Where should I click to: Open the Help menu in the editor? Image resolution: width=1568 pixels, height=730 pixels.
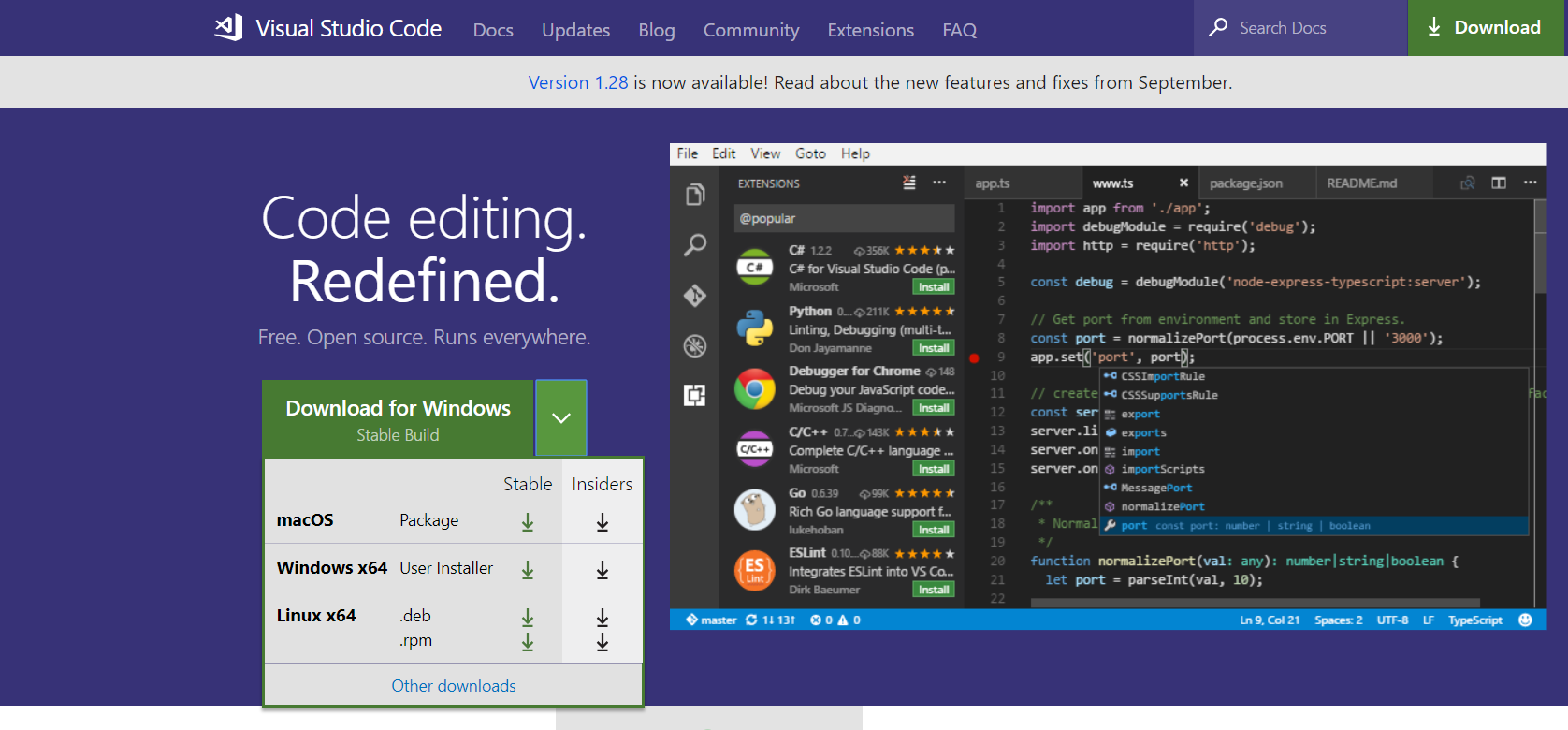855,153
